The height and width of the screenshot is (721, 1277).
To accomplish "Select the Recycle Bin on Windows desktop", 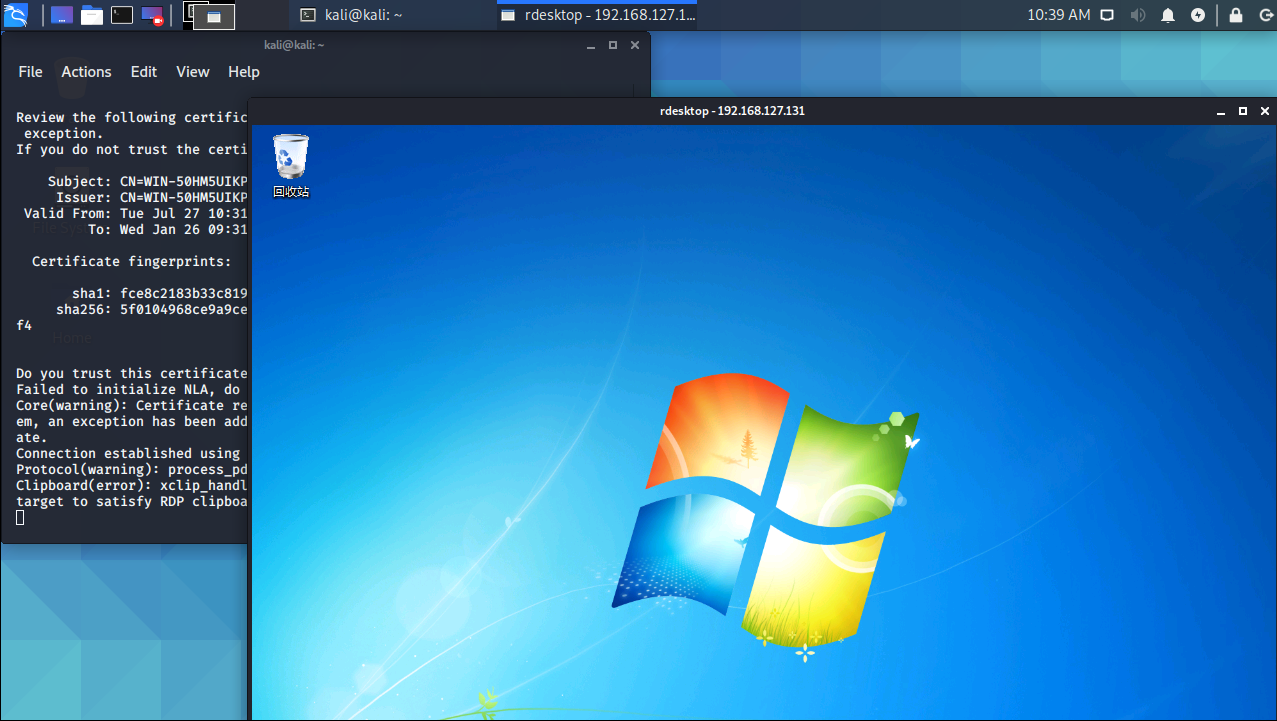I will click(x=291, y=166).
